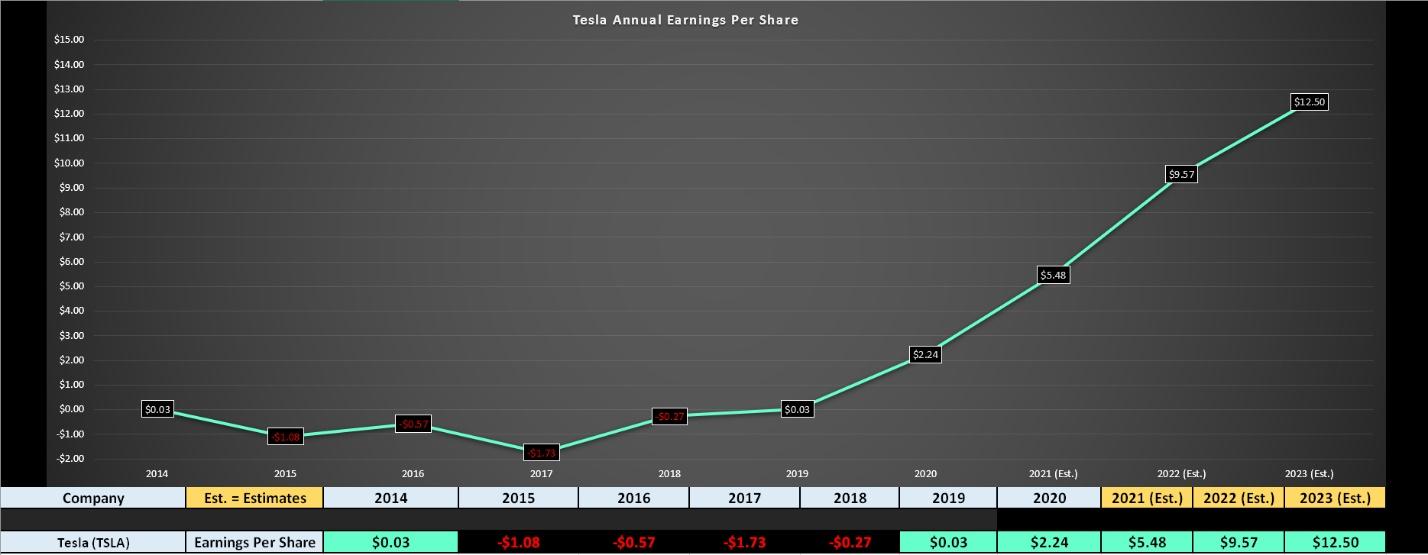The height and width of the screenshot is (555, 1428).
Task: Select the $14.00 y-axis label
Action: point(69,65)
